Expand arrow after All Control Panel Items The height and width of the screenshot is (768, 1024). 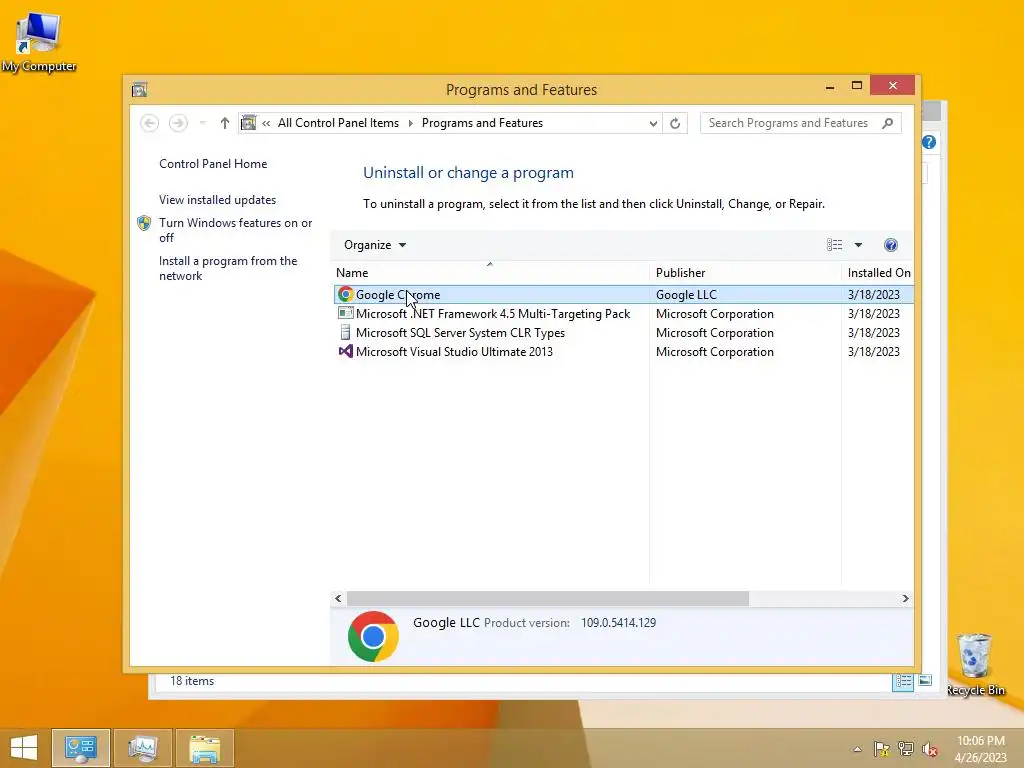tap(411, 123)
